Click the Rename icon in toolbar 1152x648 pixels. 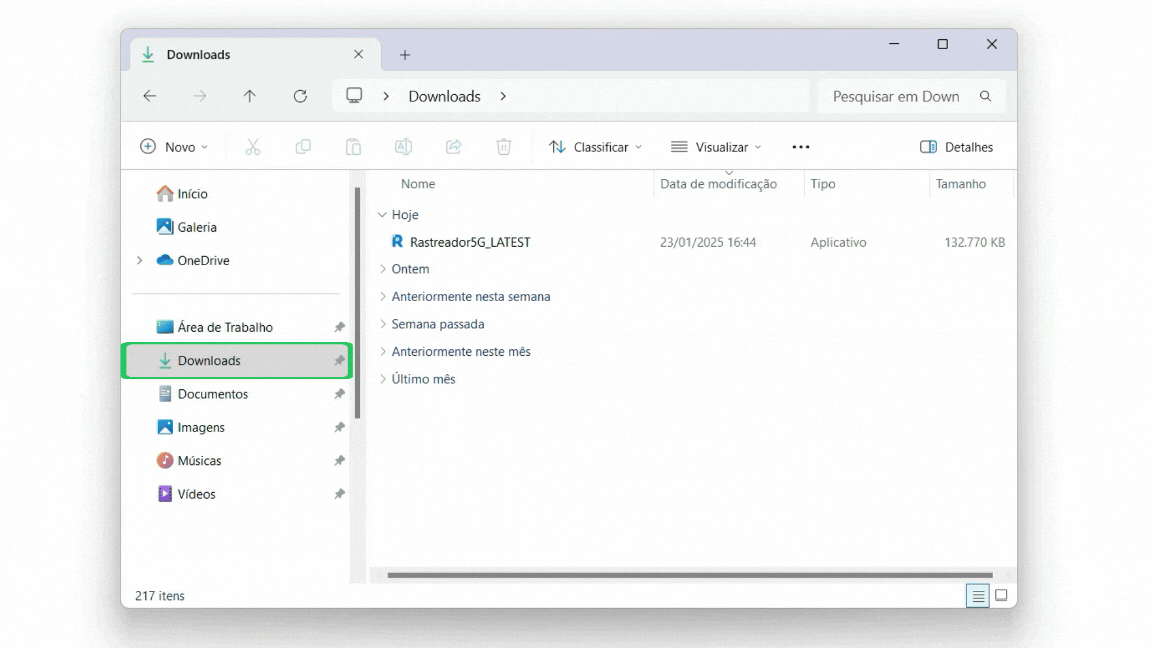pos(403,147)
